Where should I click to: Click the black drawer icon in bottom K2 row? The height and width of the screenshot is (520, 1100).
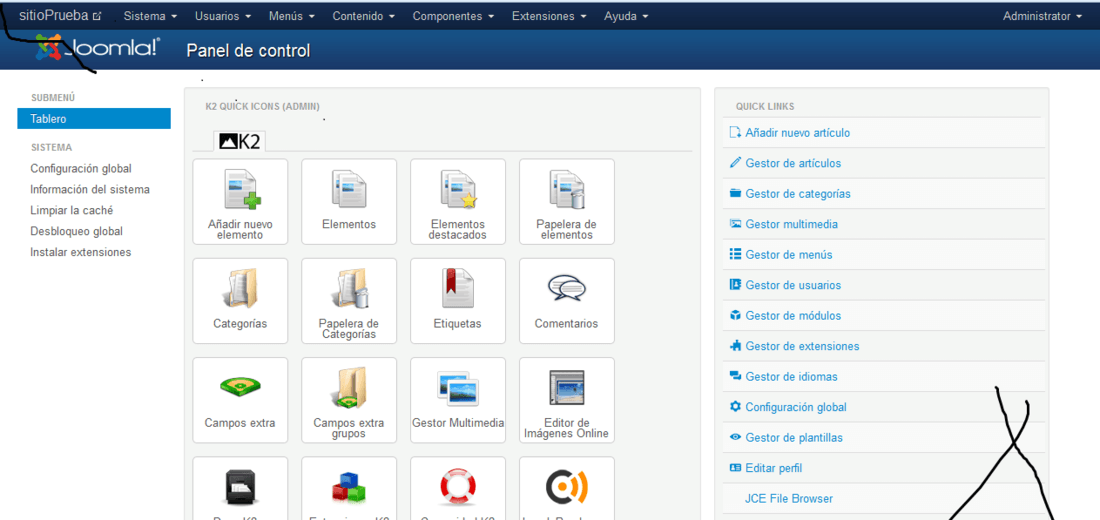pos(240,486)
